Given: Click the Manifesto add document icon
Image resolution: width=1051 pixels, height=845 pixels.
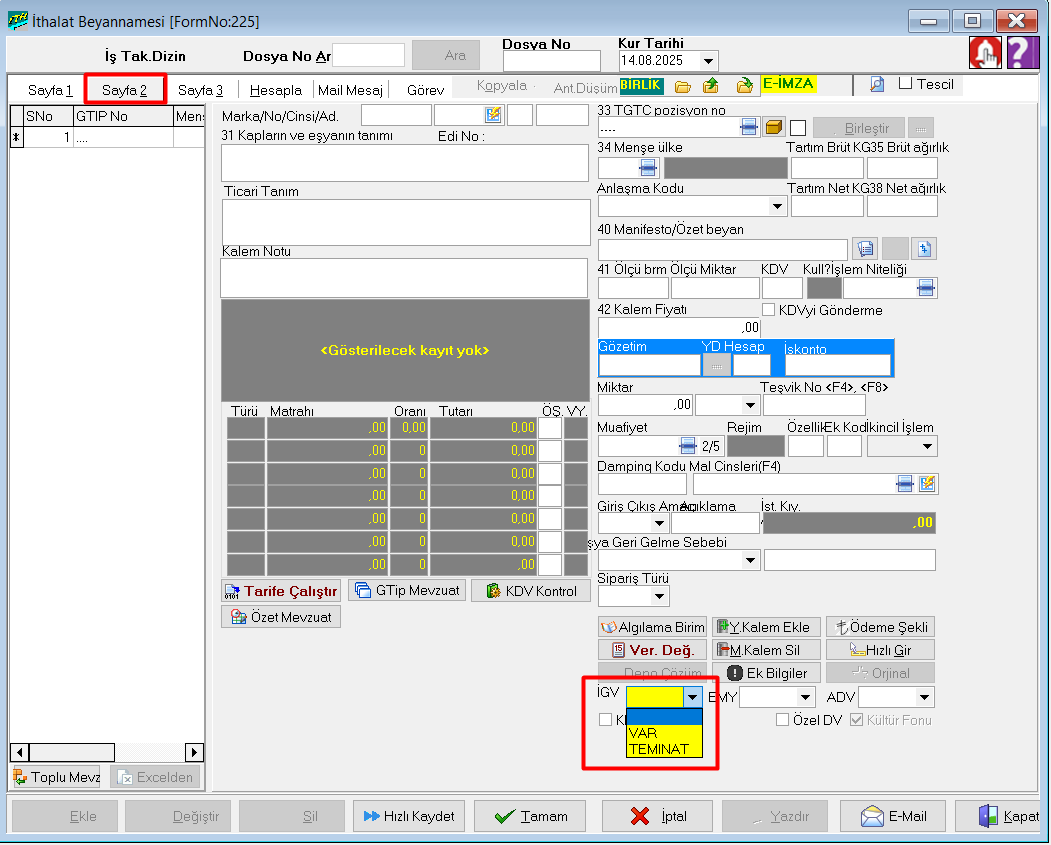Looking at the screenshot, I should click(924, 249).
